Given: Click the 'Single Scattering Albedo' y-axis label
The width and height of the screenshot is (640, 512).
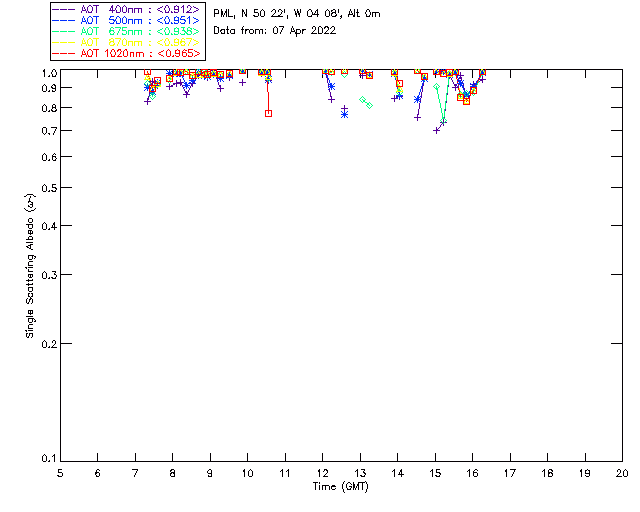Looking at the screenshot, I should 30,266.
